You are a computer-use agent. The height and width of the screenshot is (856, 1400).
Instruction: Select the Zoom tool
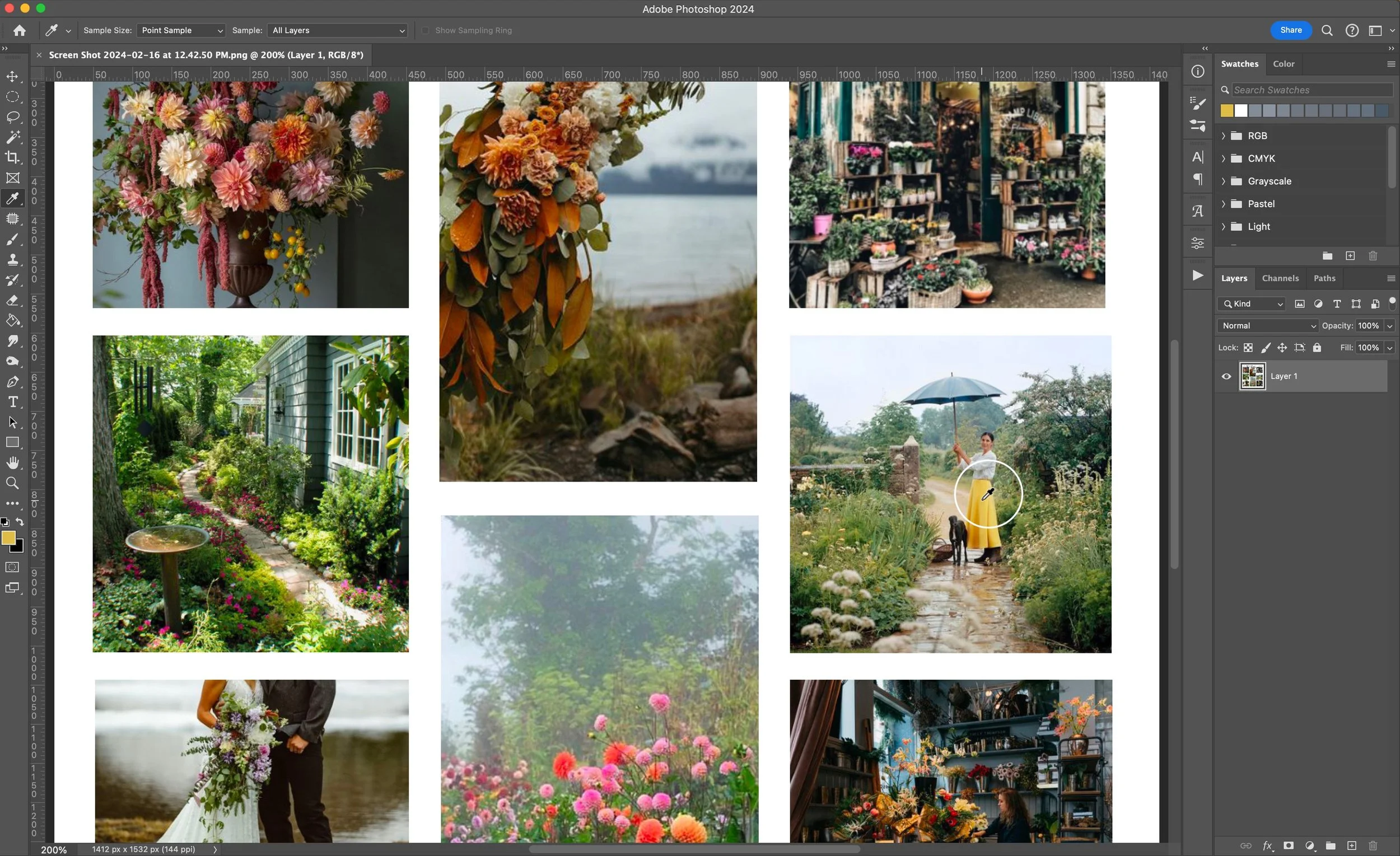[x=12, y=483]
